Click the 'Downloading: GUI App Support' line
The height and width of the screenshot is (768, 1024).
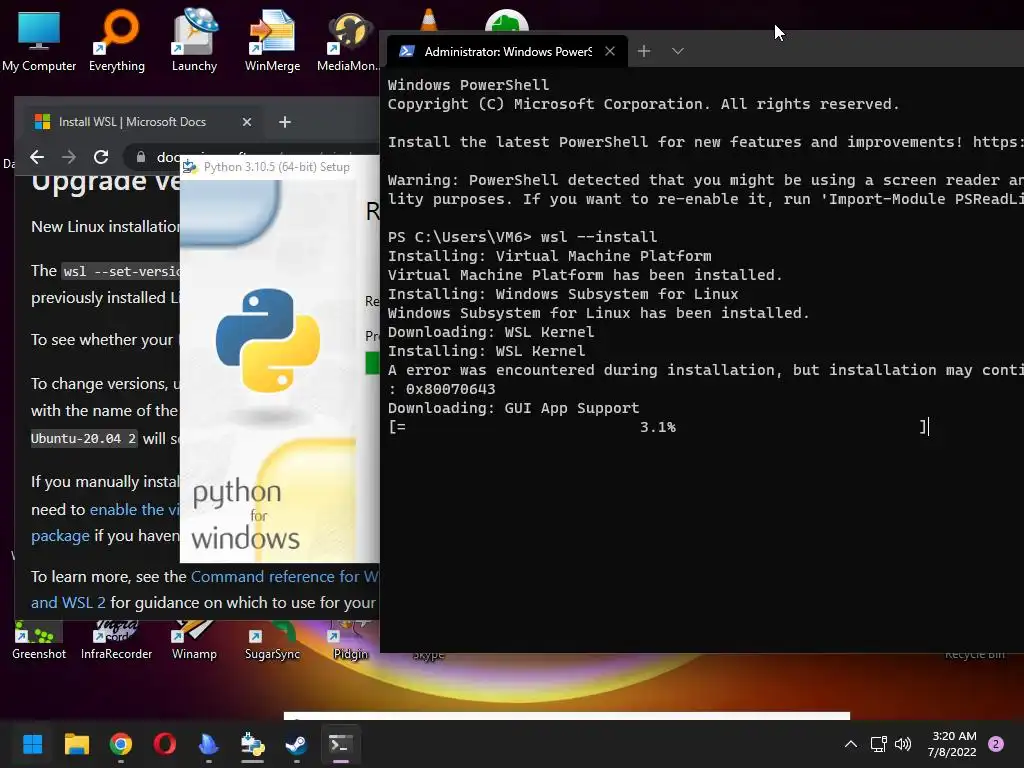(x=513, y=408)
